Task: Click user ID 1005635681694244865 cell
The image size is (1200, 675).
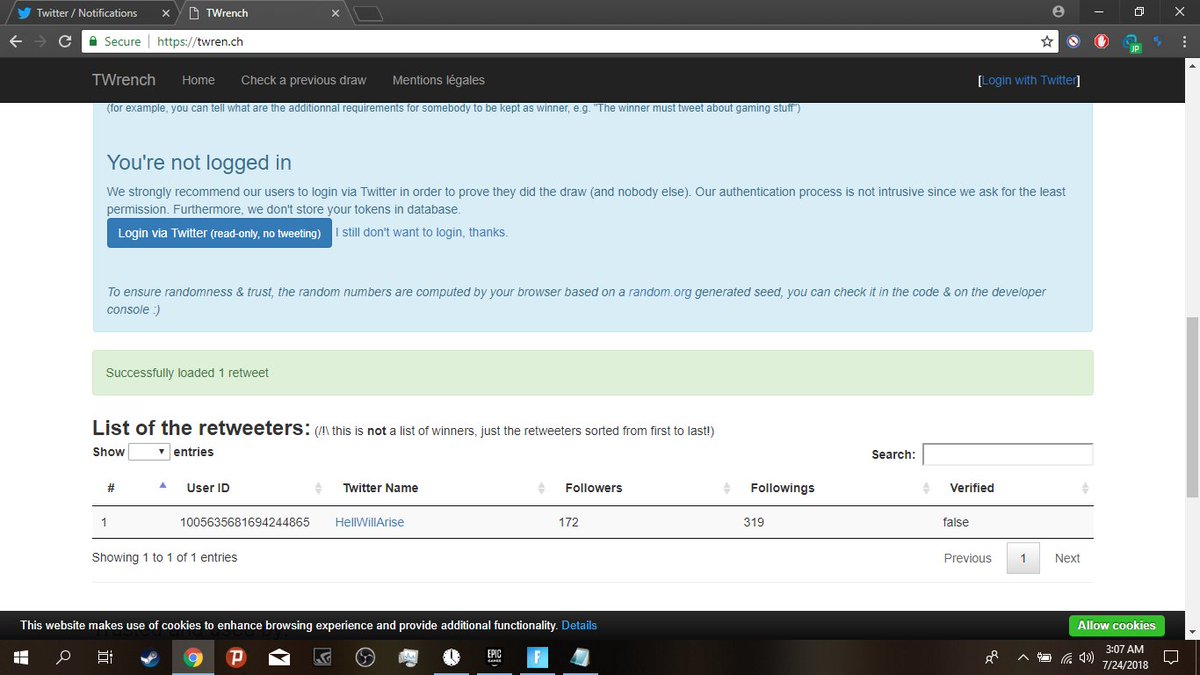Action: point(244,522)
